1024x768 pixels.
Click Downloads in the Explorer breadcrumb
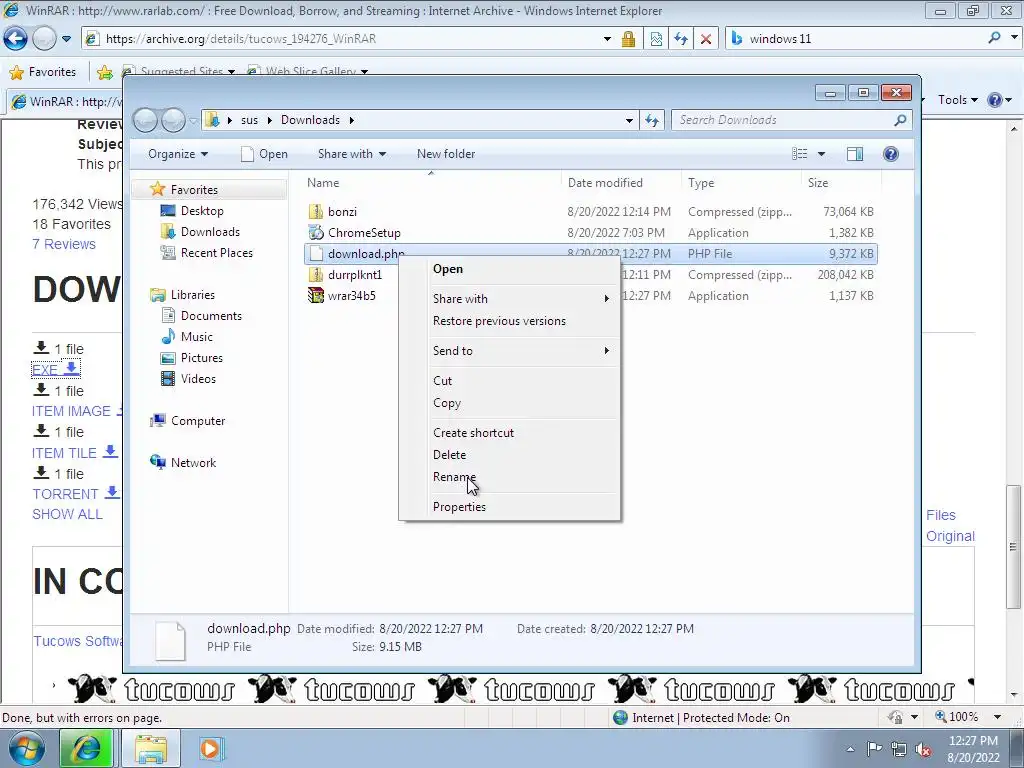pos(310,120)
